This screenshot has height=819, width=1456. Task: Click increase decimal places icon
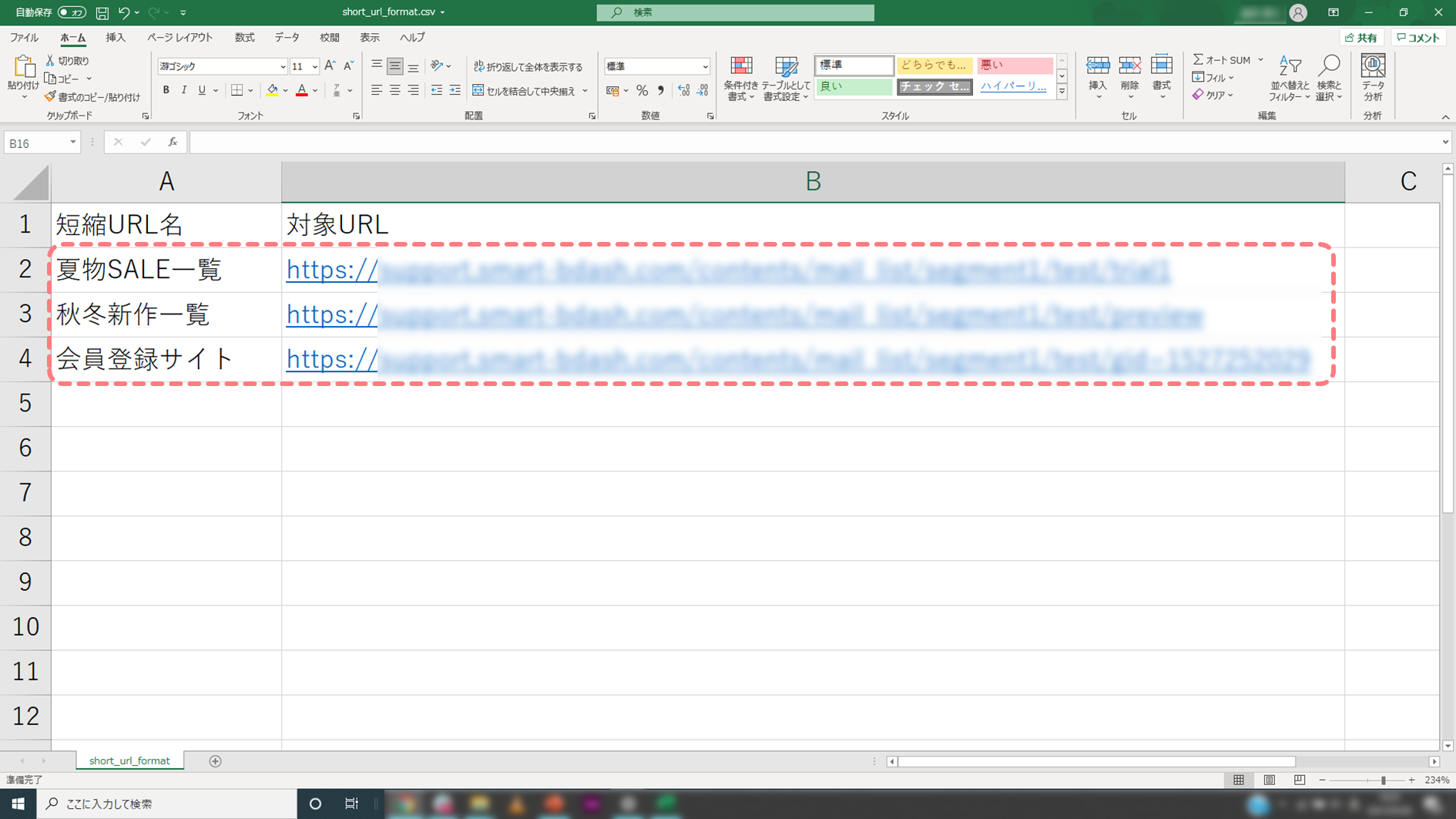click(684, 91)
